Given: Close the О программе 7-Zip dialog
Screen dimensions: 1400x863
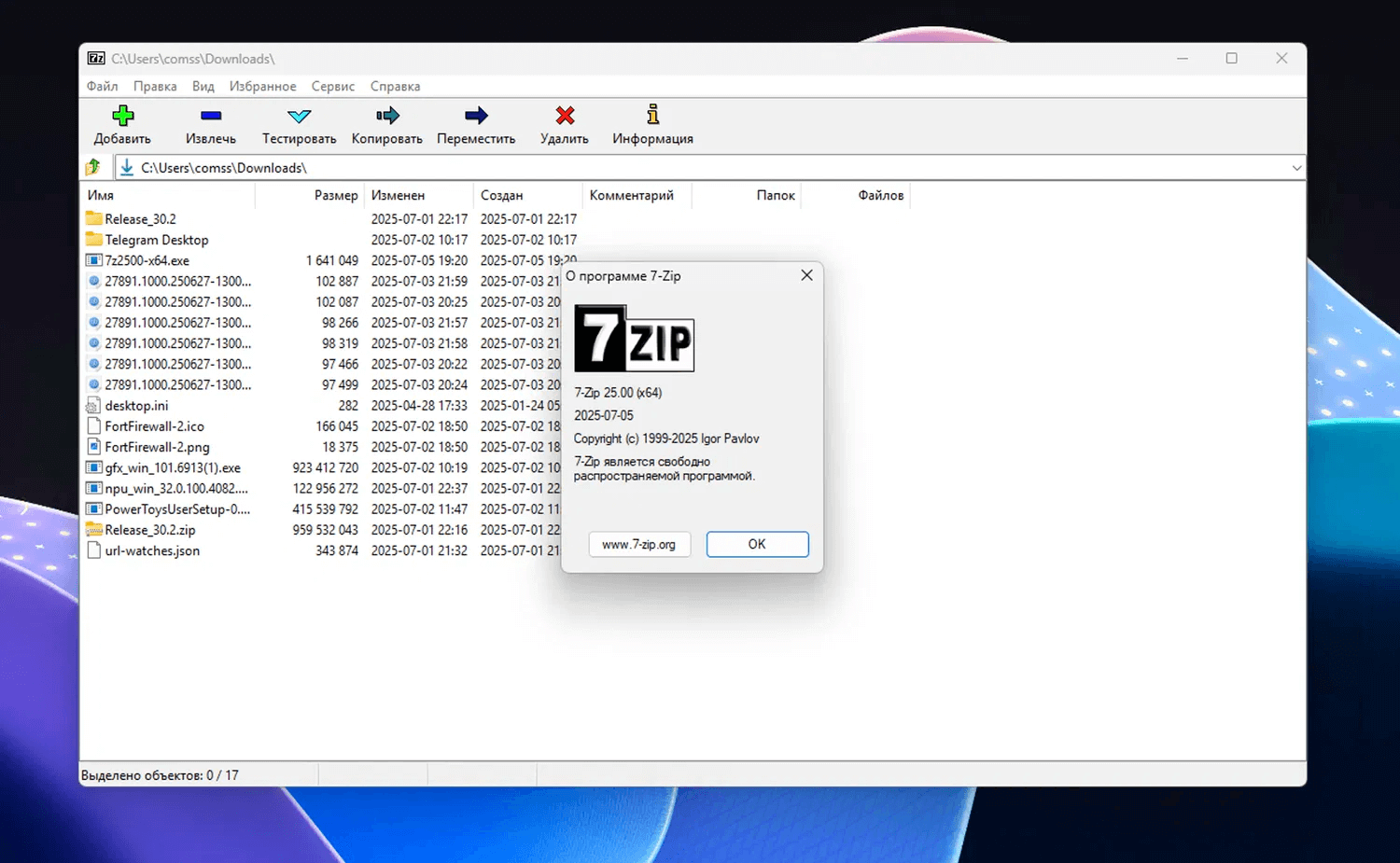Looking at the screenshot, I should coord(806,275).
